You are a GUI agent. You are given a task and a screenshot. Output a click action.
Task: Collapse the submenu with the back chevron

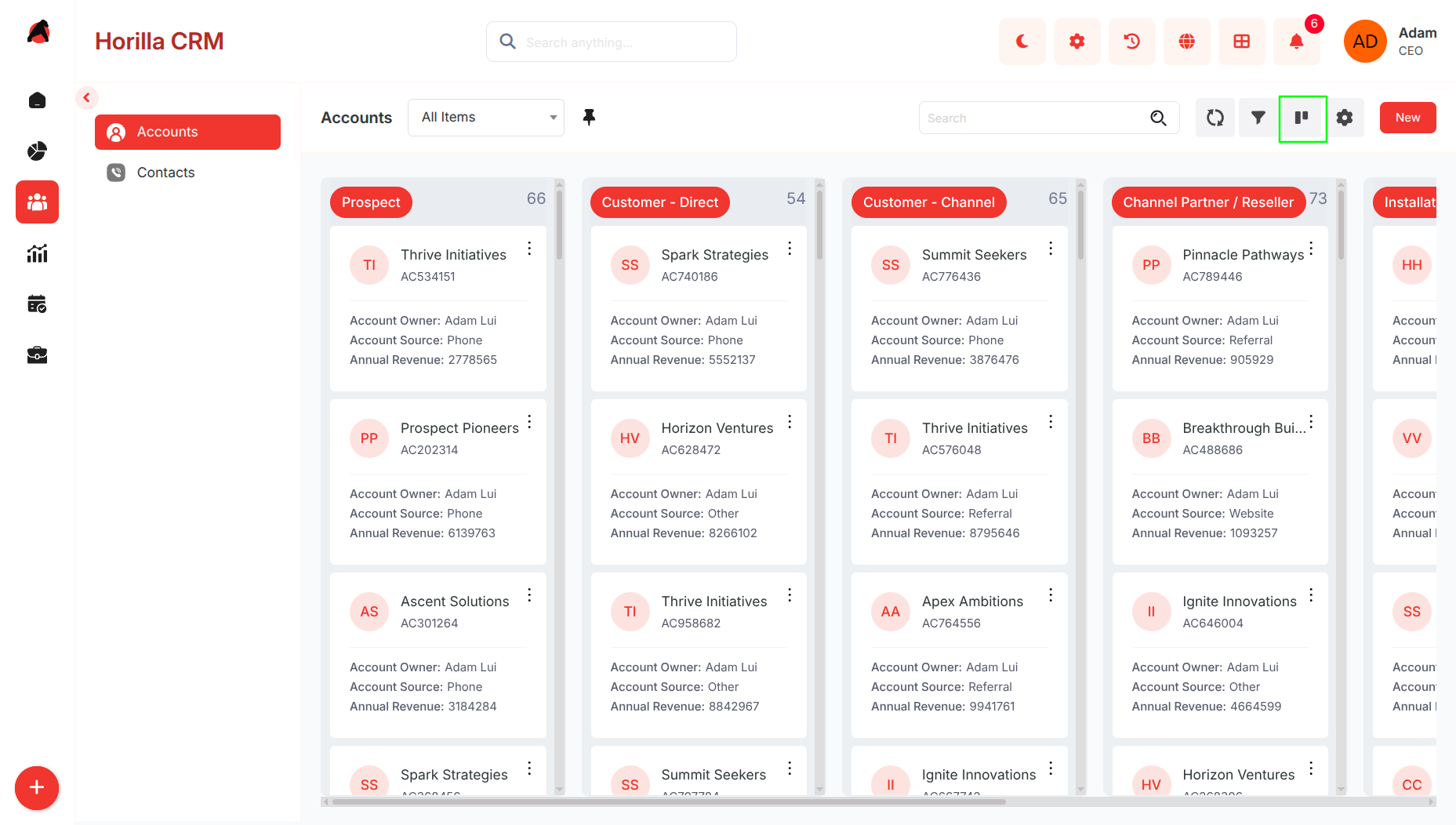point(87,98)
